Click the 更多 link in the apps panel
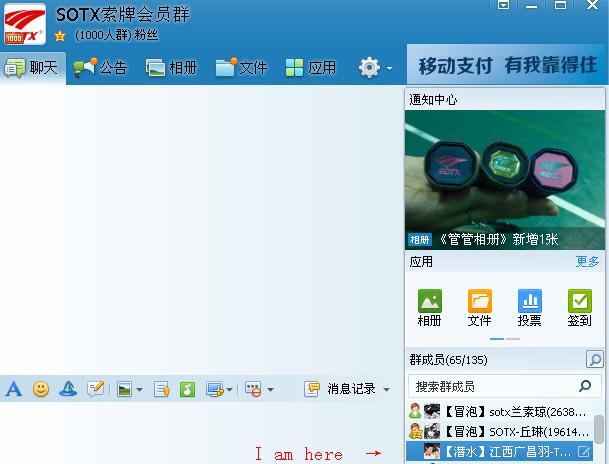Screen dimensions: 609x464 pyautogui.click(x=587, y=262)
